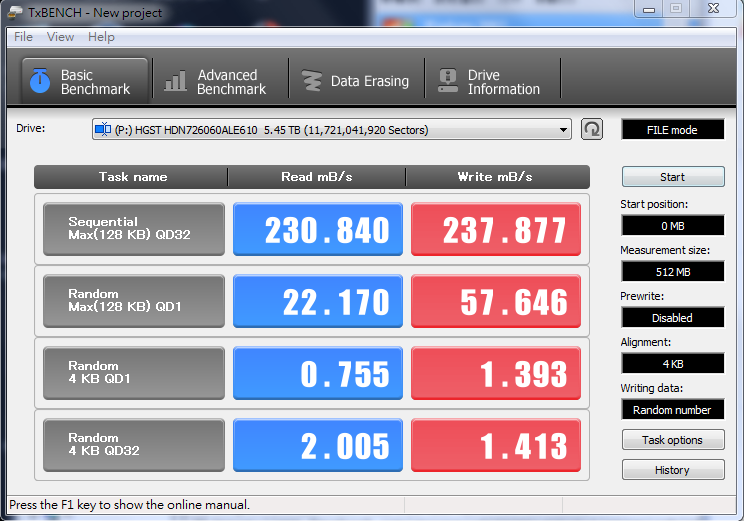Click 4 KB QD1 write result 1.393
The image size is (744, 521).
pos(496,373)
